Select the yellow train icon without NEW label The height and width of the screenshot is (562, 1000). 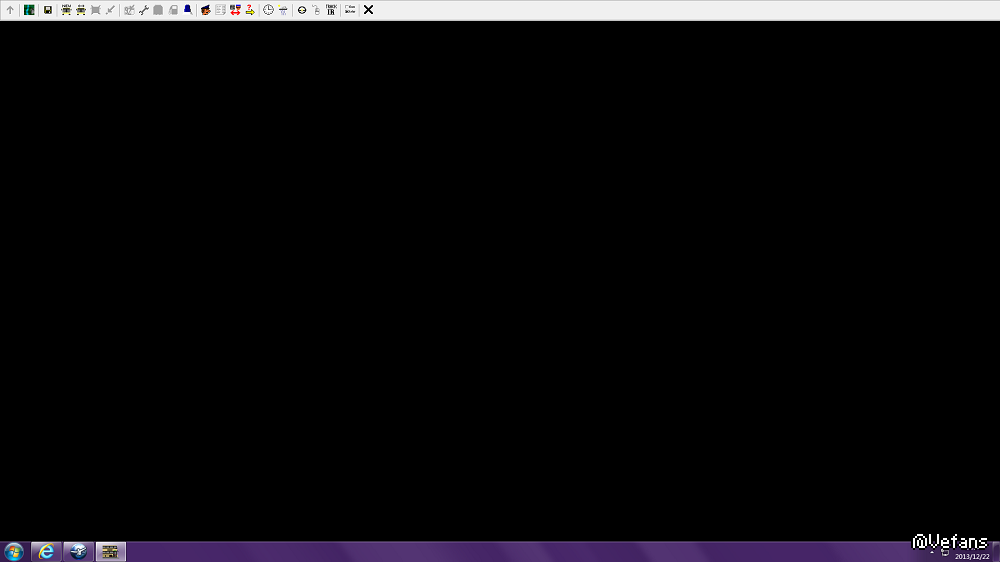point(81,10)
